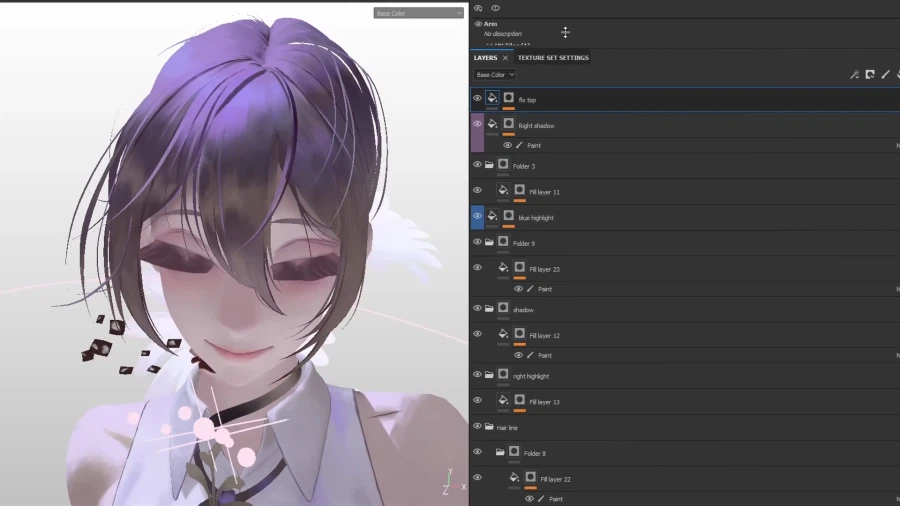Click the show all eye icon at top
The image size is (900, 506).
pos(495,8)
